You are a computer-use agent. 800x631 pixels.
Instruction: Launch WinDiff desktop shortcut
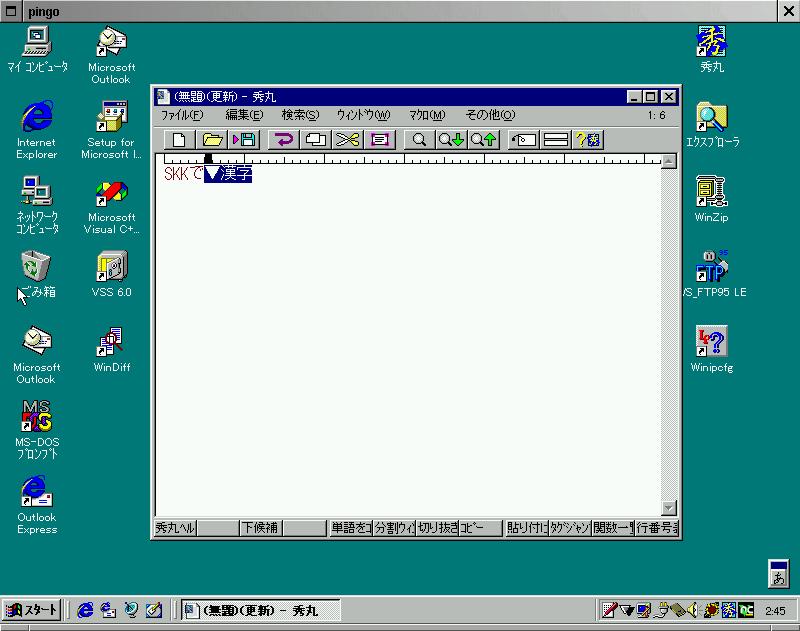tap(111, 349)
